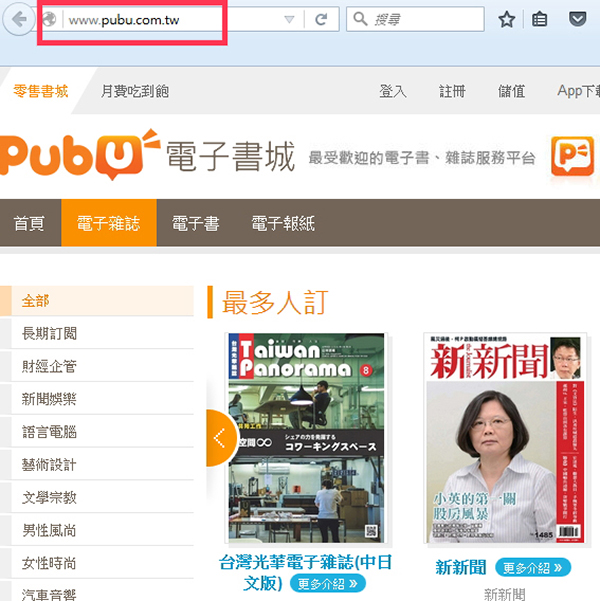
Task: Focus the browser search field
Action: point(415,19)
